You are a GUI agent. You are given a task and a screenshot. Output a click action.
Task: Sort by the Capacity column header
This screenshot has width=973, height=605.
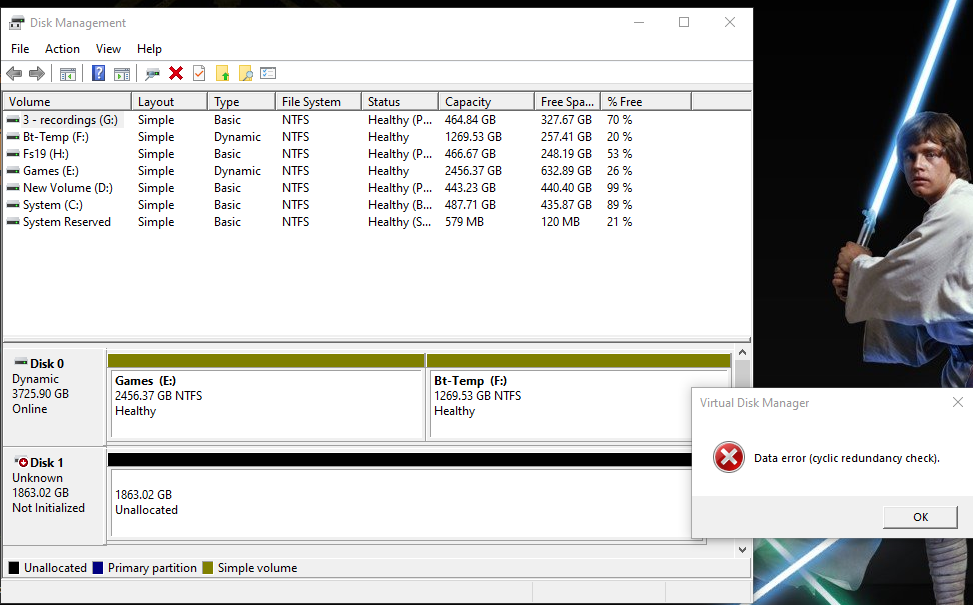click(486, 102)
